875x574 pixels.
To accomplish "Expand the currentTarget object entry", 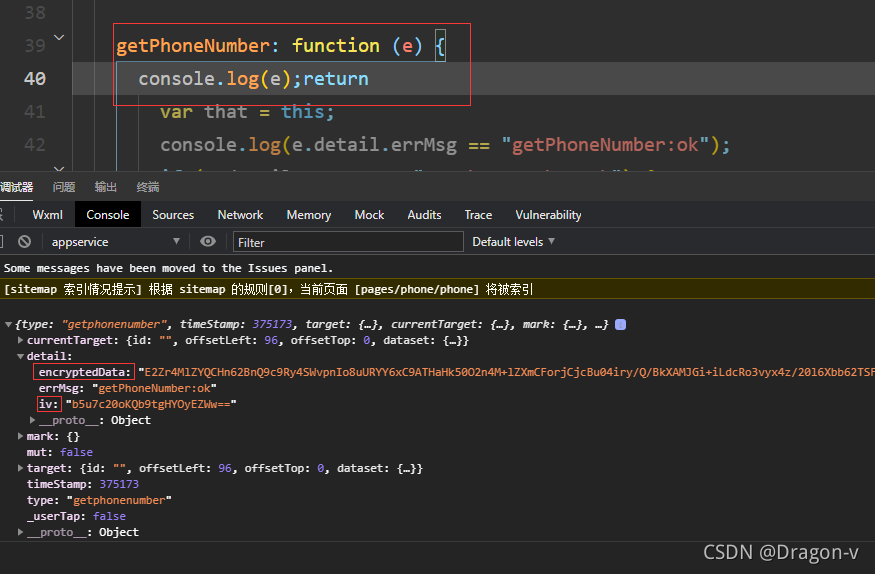I will 21,341.
